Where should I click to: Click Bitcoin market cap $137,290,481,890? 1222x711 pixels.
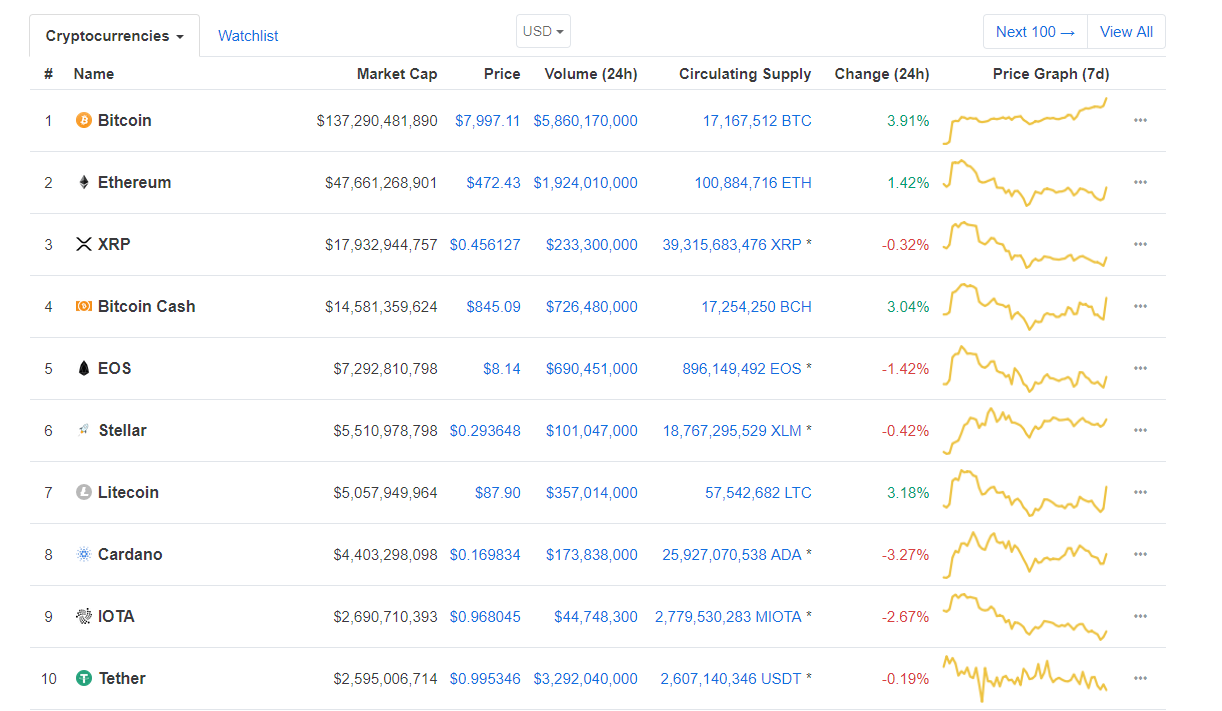pos(377,121)
